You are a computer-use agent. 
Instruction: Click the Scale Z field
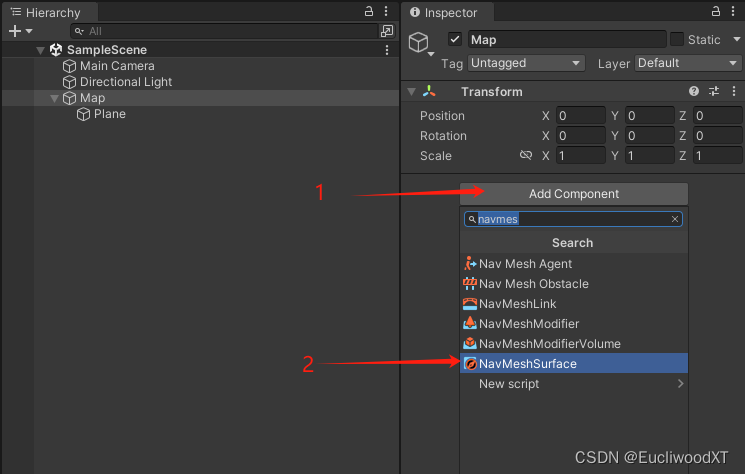(x=717, y=156)
